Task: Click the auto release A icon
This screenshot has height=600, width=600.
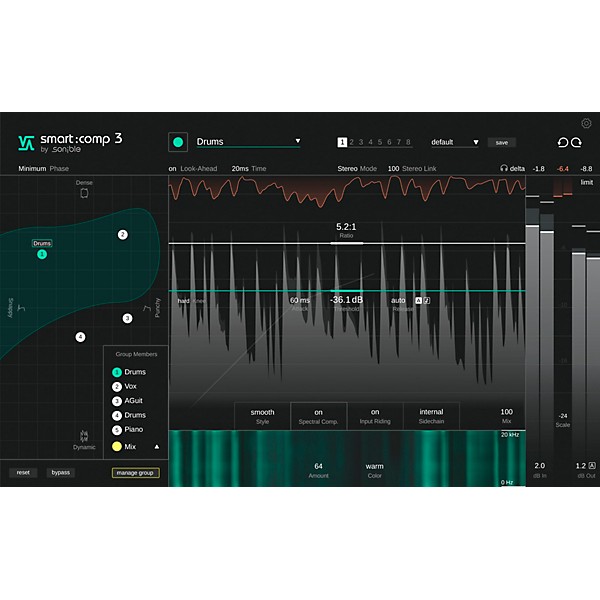Action: click(x=418, y=301)
